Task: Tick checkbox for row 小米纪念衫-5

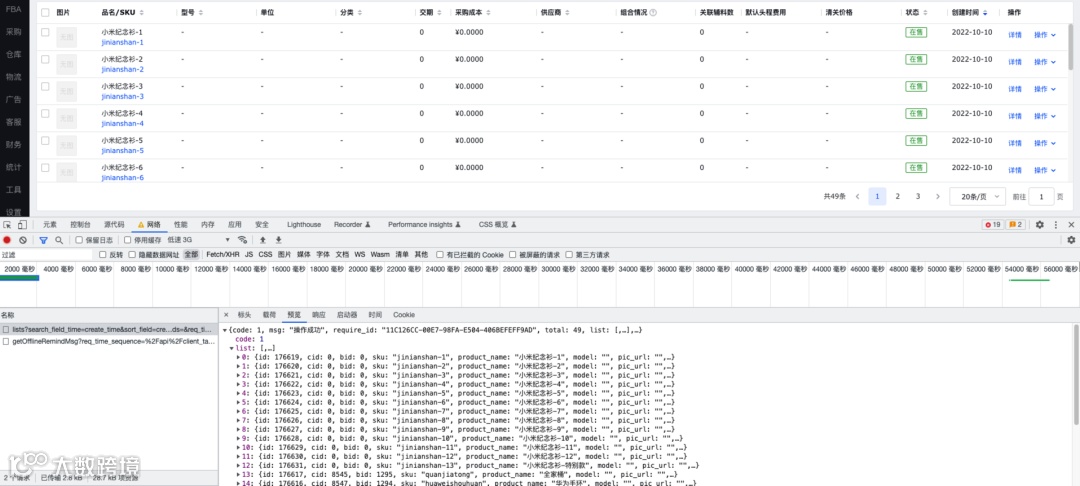Action: pos(45,140)
